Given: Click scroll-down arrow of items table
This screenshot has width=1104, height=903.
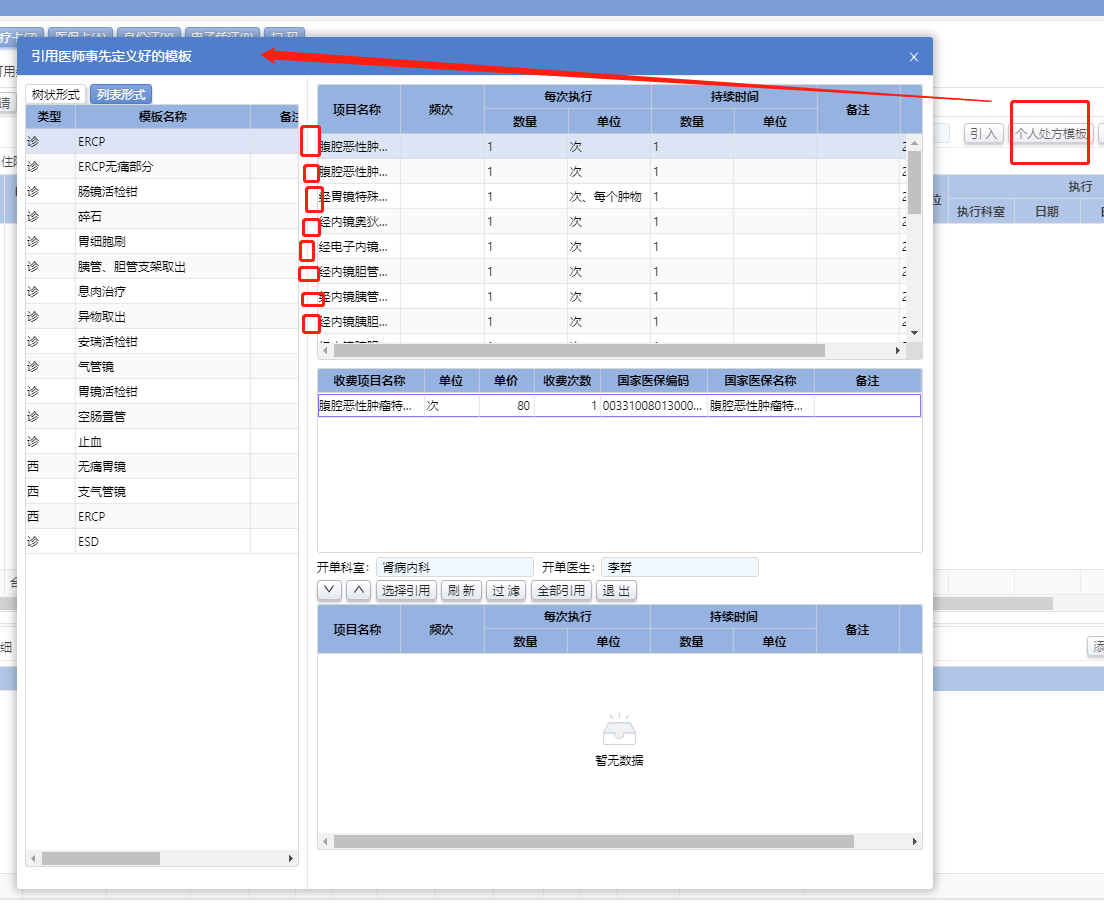Looking at the screenshot, I should 915,332.
